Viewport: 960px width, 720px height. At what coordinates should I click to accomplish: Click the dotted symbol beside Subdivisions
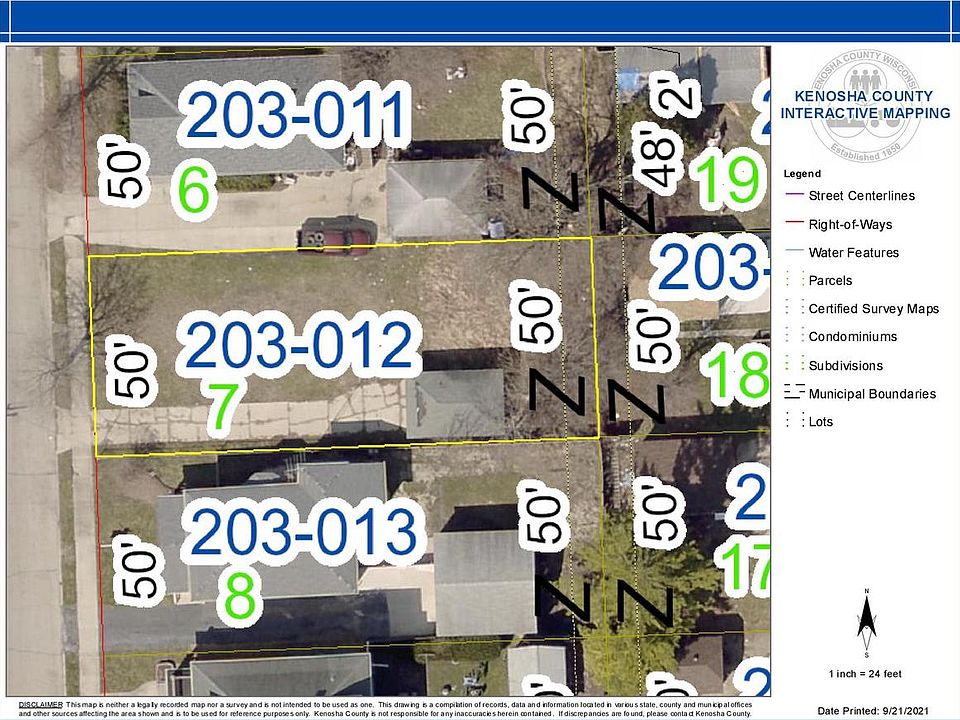795,364
